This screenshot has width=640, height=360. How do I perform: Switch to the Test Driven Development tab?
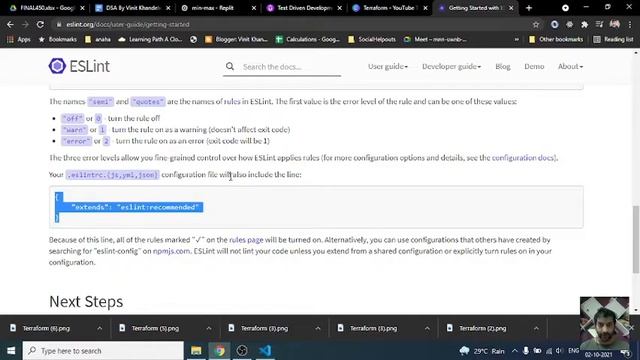(x=304, y=8)
